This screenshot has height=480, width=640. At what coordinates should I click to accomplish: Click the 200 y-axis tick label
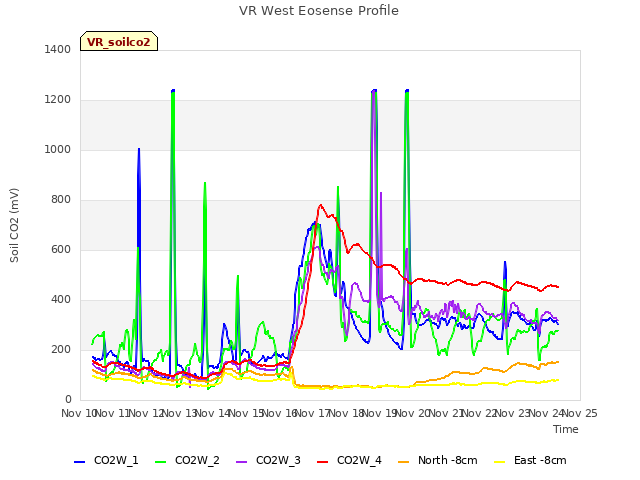coord(61,349)
